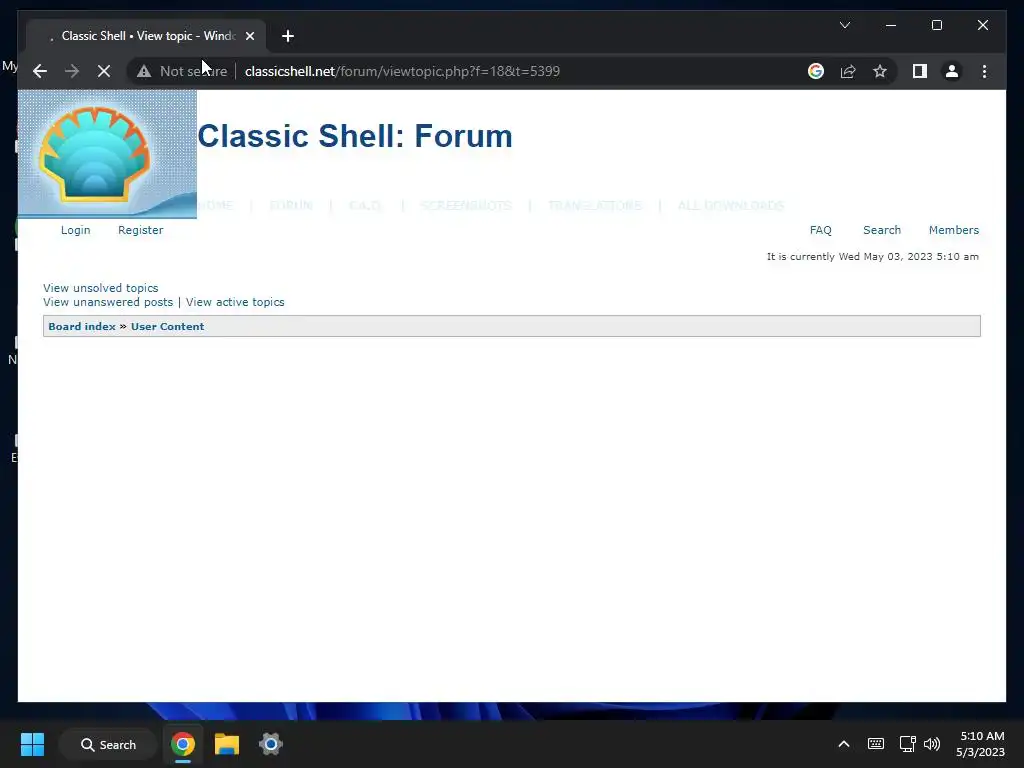The image size is (1024, 768).
Task: Open the volume speaker tray icon
Action: pyautogui.click(x=932, y=744)
